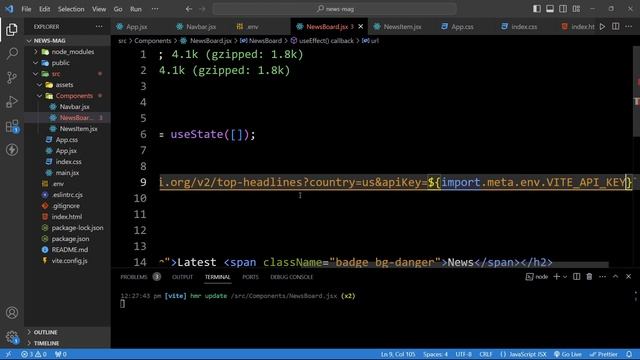The image size is (640, 360).
Task: Close the terminal panel
Action: pyautogui.click(x=629, y=277)
